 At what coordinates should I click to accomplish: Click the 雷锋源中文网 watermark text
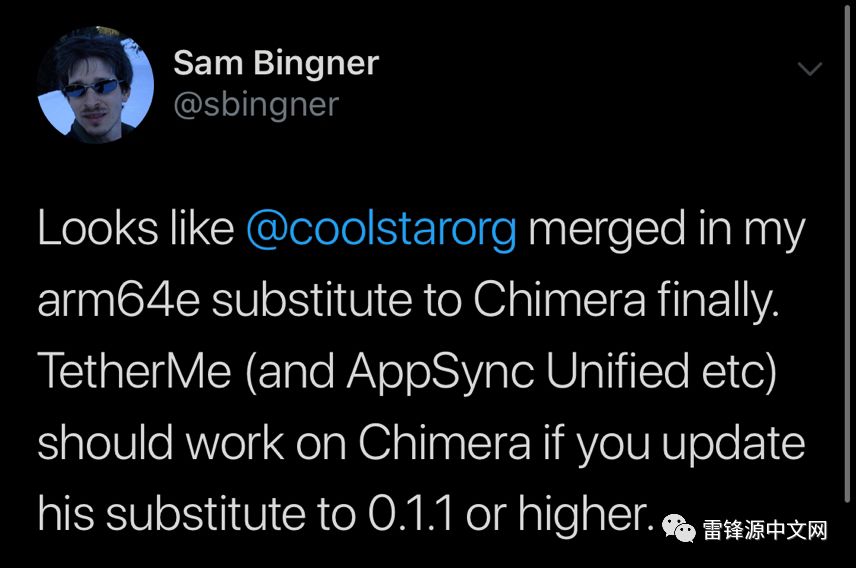(765, 530)
